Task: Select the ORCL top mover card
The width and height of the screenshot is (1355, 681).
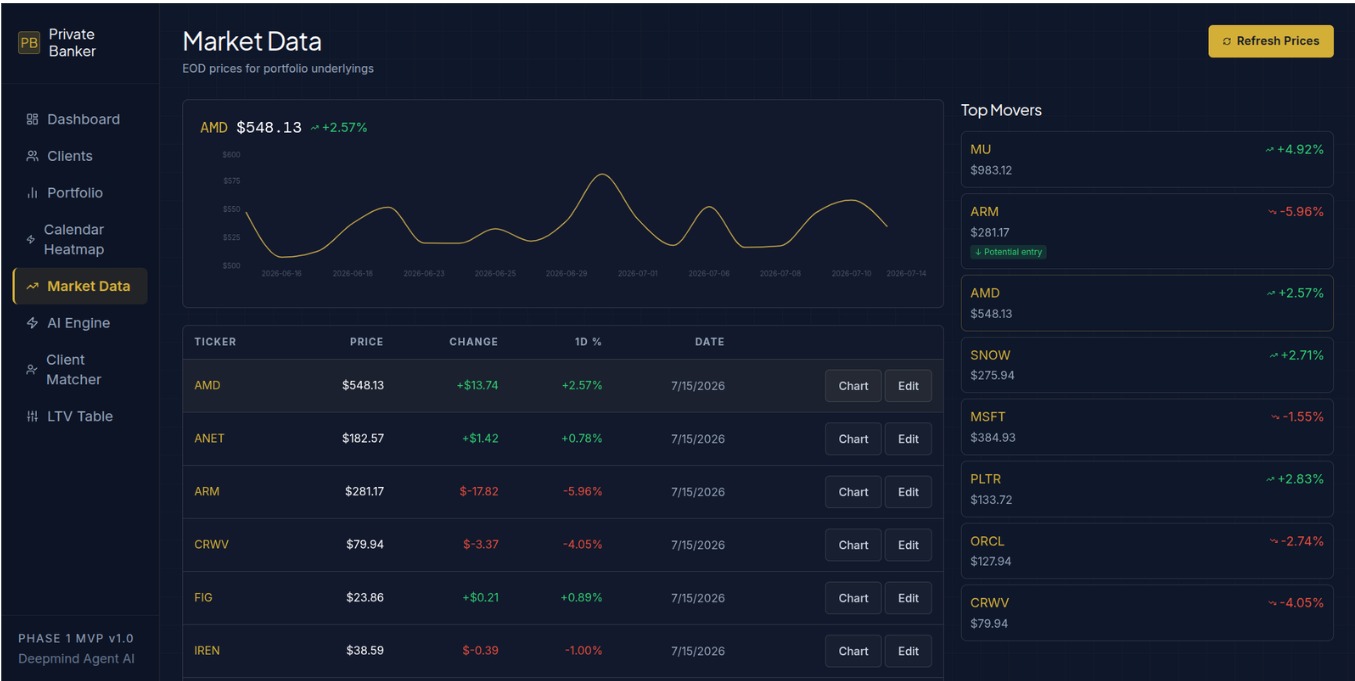Action: click(1147, 551)
